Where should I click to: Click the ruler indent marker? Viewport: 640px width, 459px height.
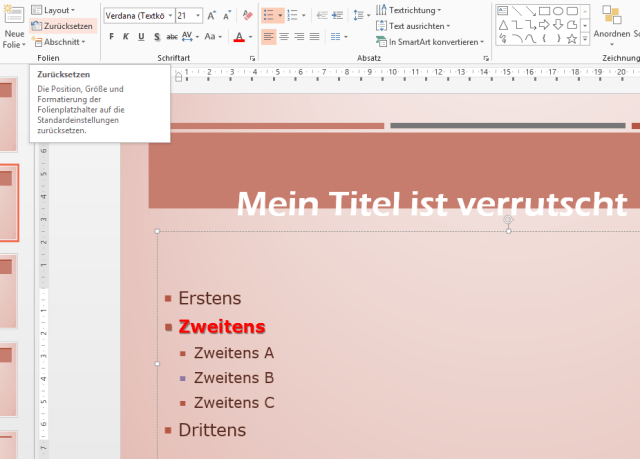(x=178, y=76)
